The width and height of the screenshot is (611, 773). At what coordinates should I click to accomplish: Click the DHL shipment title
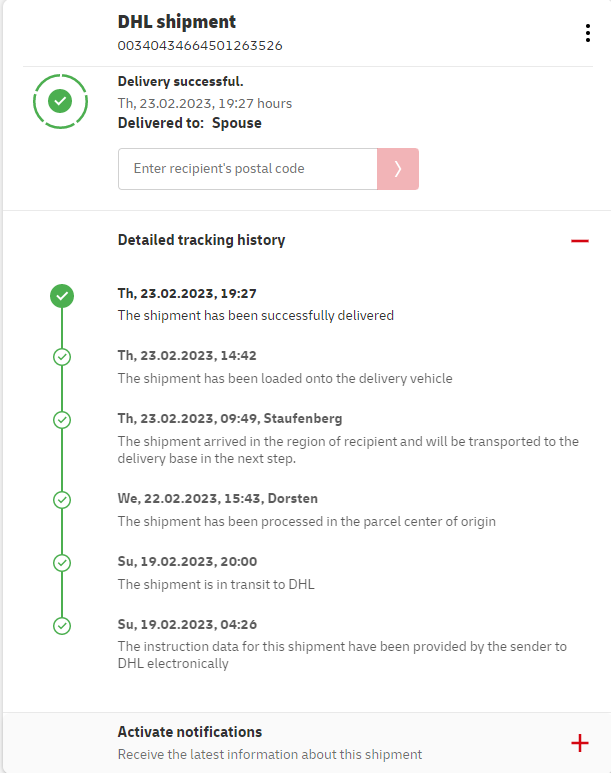click(x=177, y=22)
